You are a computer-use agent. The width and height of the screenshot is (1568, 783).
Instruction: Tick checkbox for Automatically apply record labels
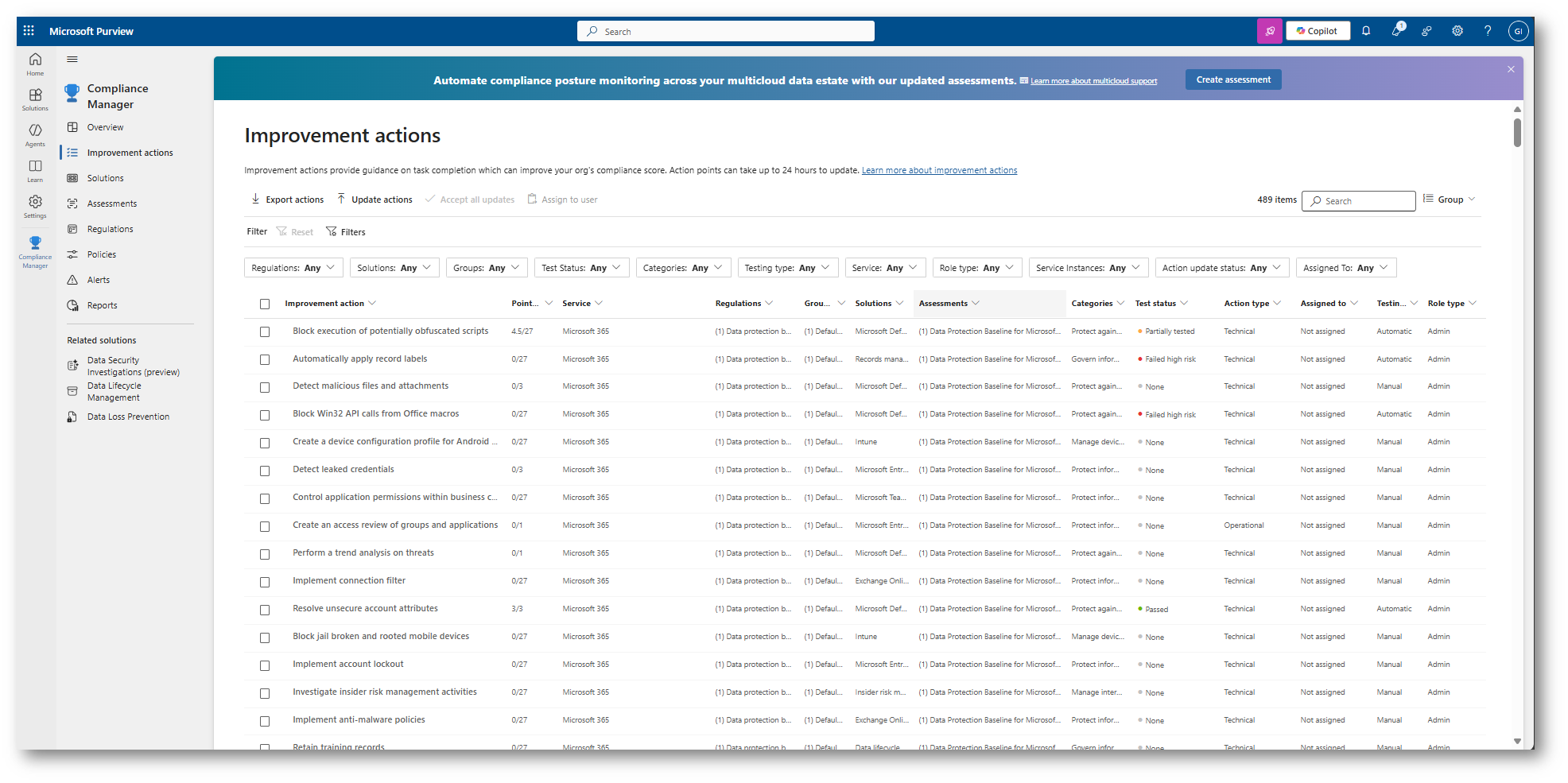(265, 359)
